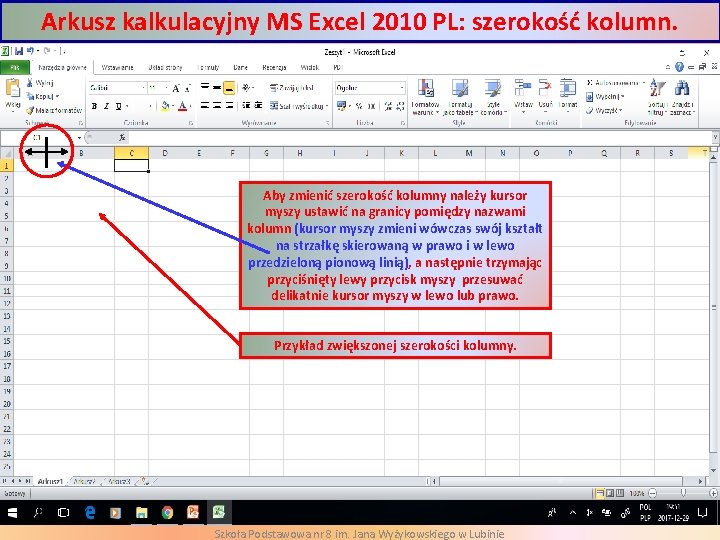
Task: Switch to Widok ribbon tab
Action: (x=309, y=68)
